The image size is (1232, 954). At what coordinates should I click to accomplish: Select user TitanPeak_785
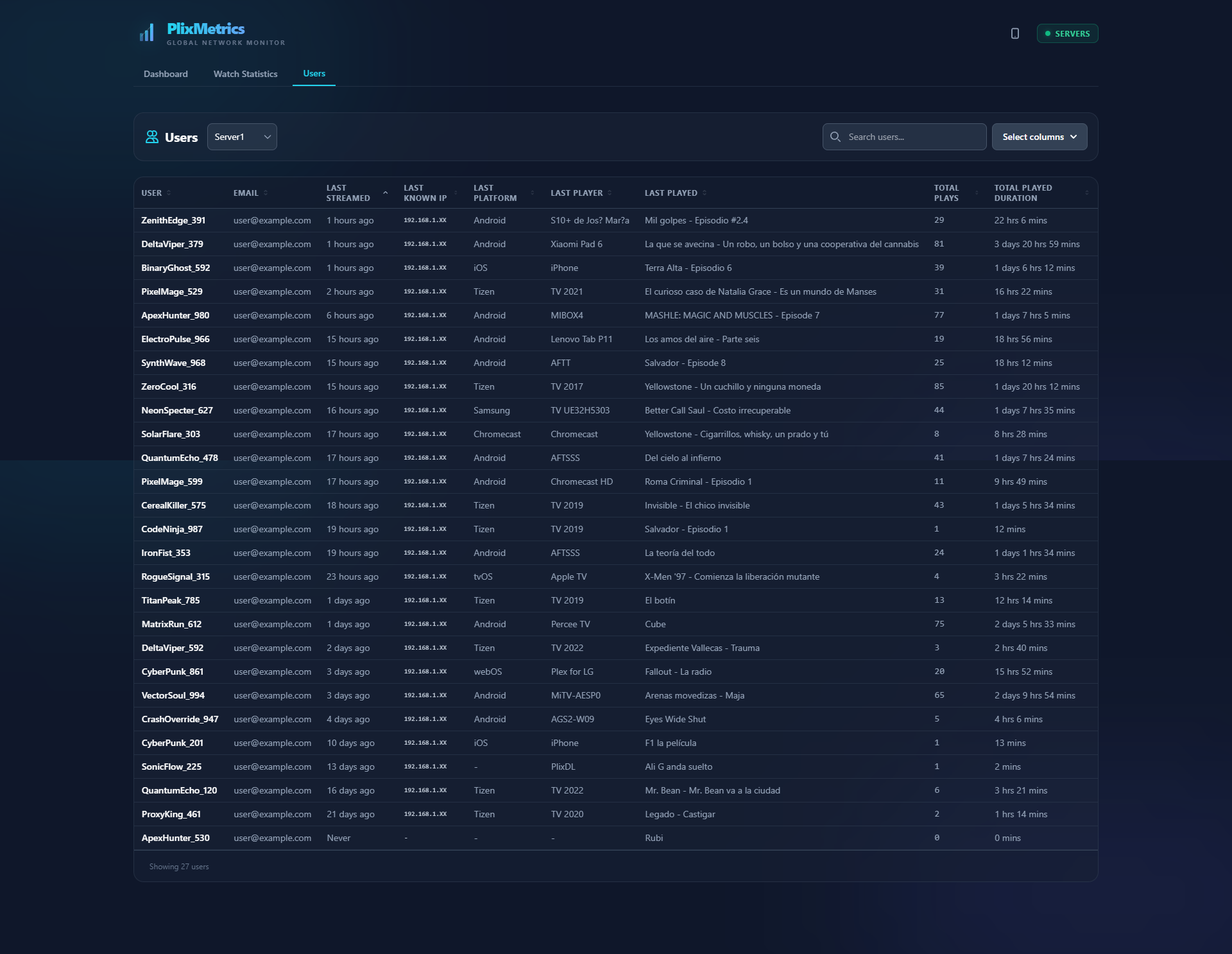[170, 600]
